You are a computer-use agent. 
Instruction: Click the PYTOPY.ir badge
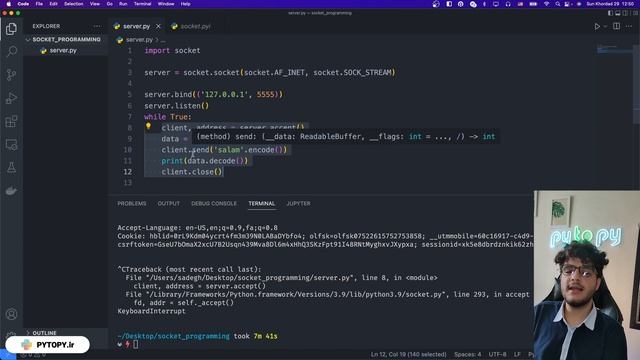click(47, 345)
